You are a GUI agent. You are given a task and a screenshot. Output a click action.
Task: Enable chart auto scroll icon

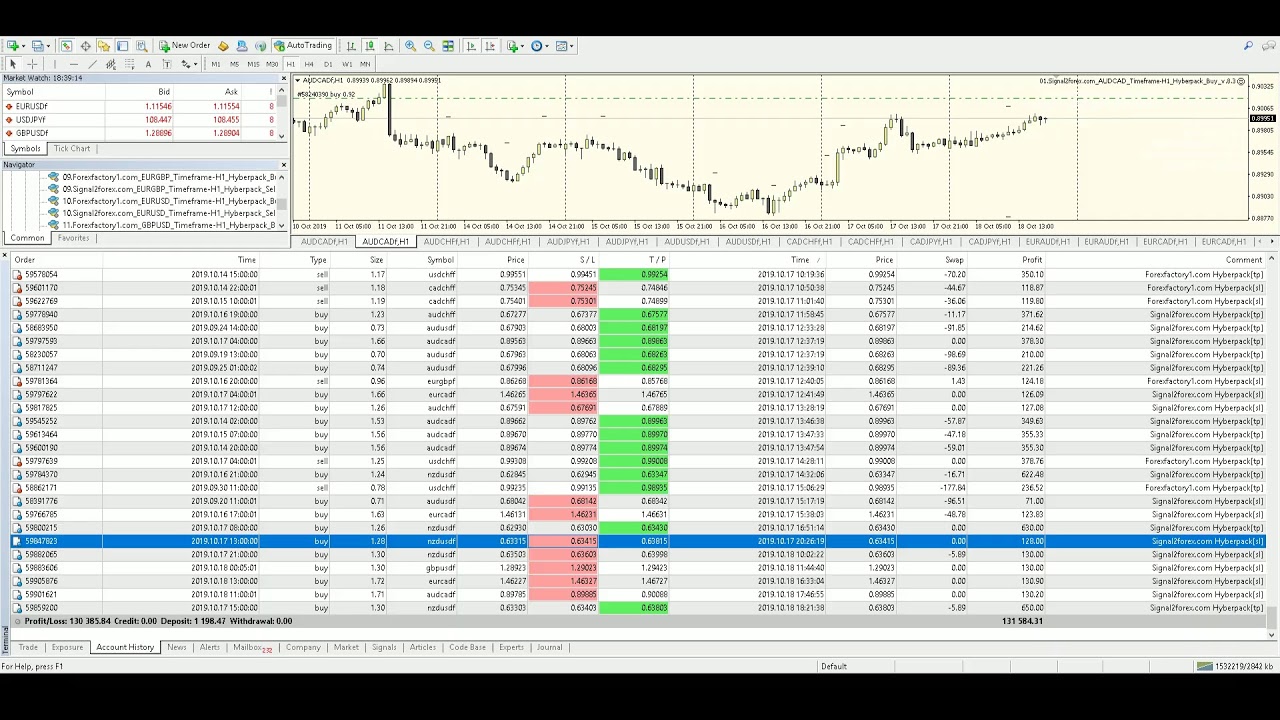click(471, 45)
